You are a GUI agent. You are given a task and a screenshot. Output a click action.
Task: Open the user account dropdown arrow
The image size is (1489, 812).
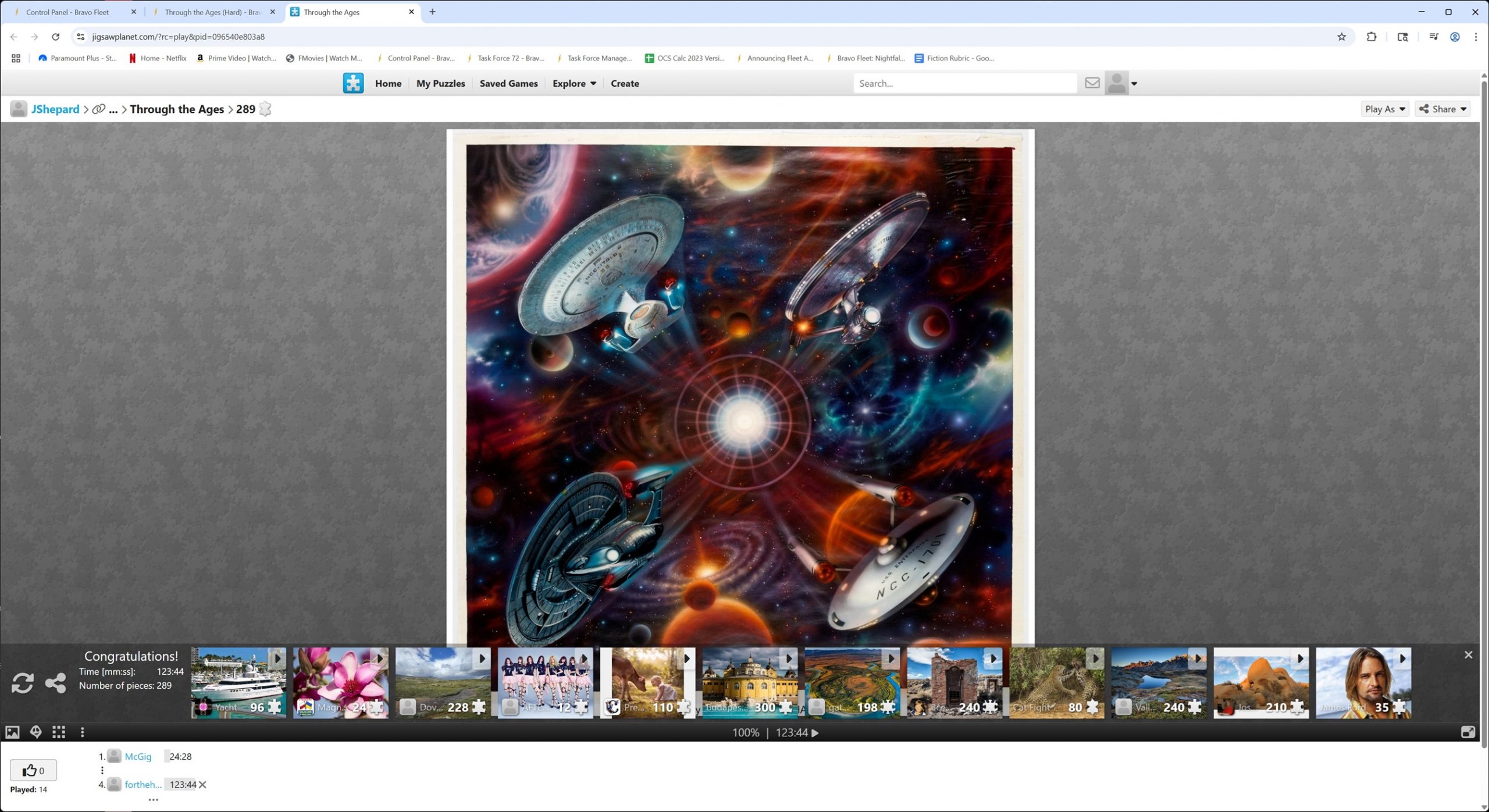[x=1134, y=84]
